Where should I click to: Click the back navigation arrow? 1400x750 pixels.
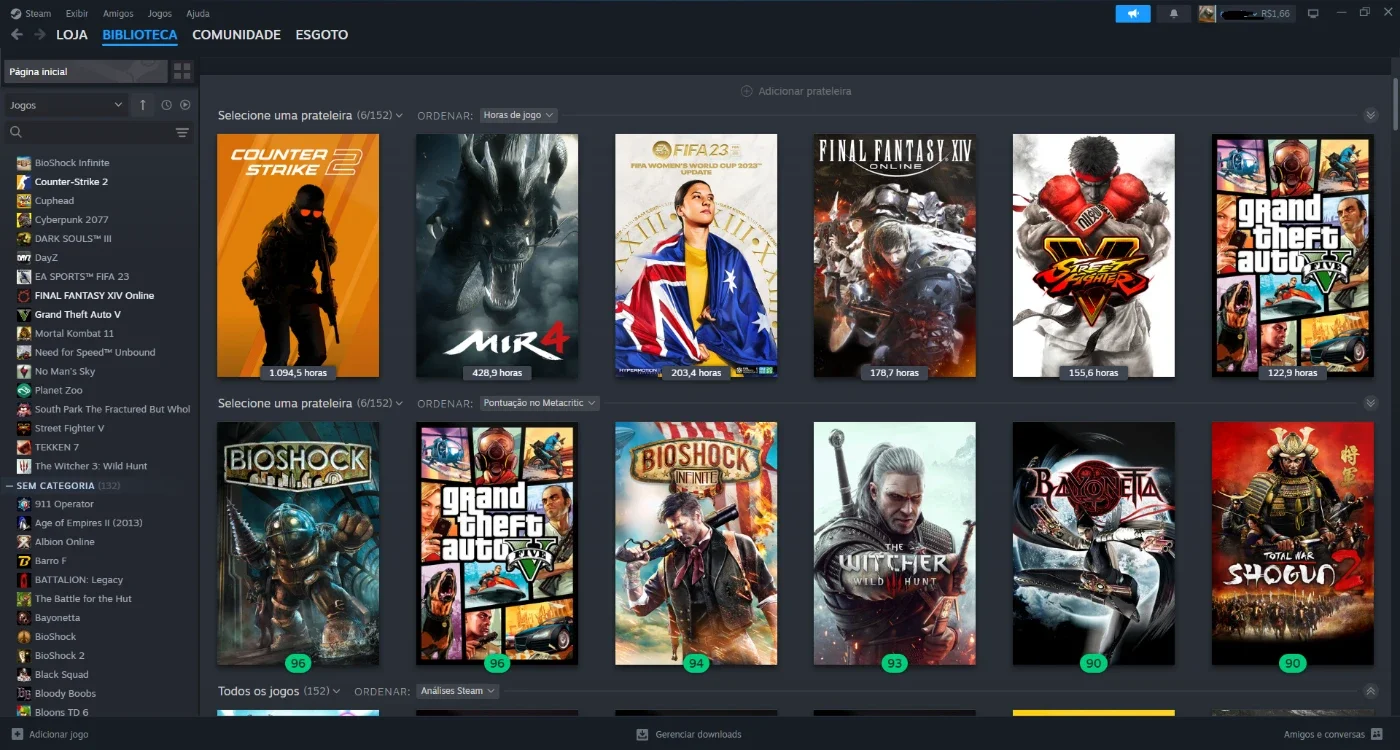point(17,35)
